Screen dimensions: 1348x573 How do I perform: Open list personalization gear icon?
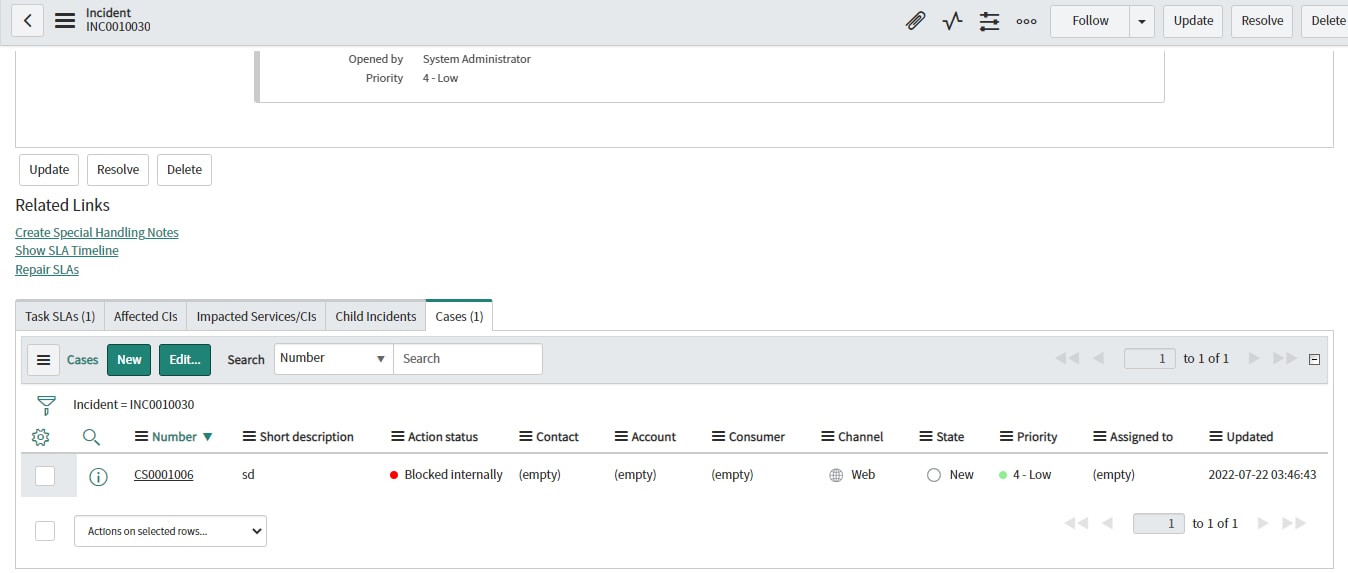tap(41, 437)
